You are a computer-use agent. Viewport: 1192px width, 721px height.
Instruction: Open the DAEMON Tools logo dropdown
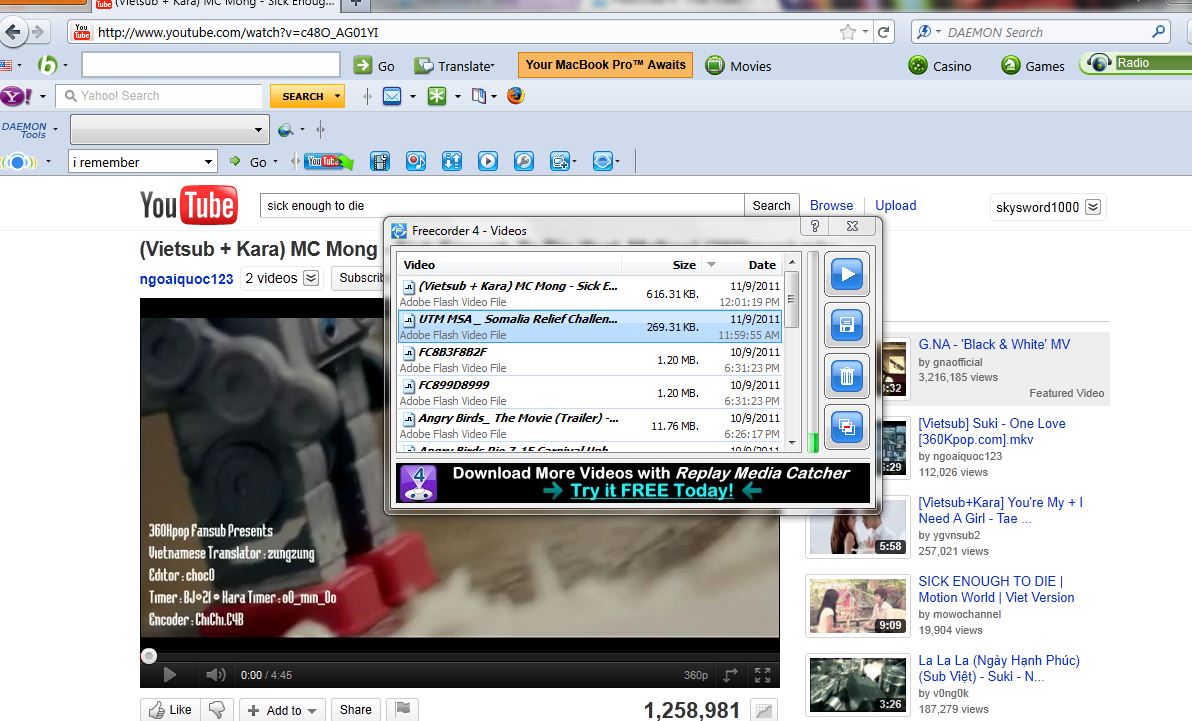pos(55,129)
